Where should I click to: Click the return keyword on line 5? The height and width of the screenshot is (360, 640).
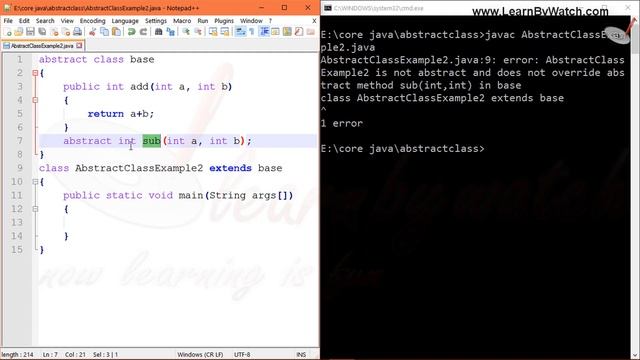[105, 114]
